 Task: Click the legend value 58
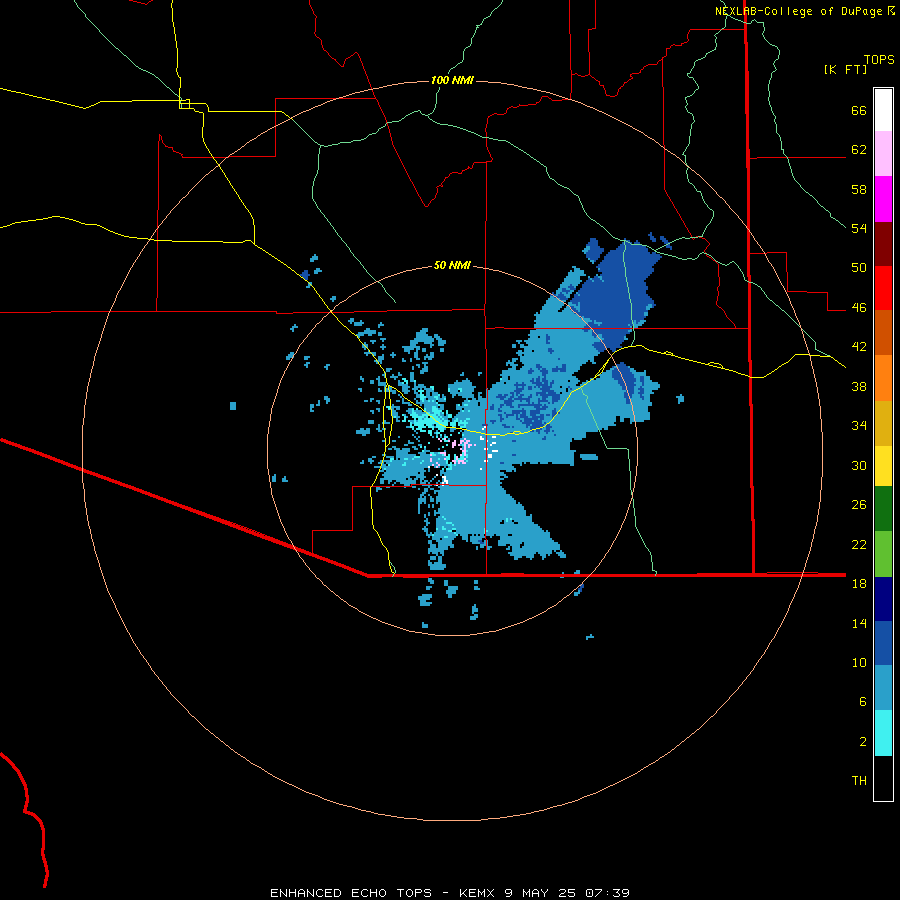859,189
